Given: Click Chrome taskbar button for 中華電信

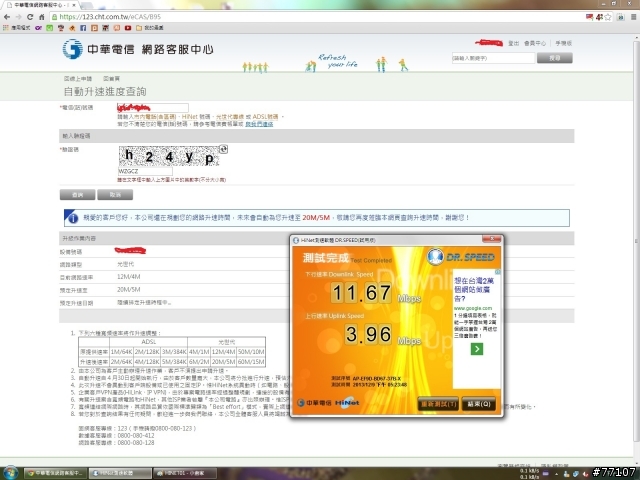Looking at the screenshot, I should (x=55, y=473).
